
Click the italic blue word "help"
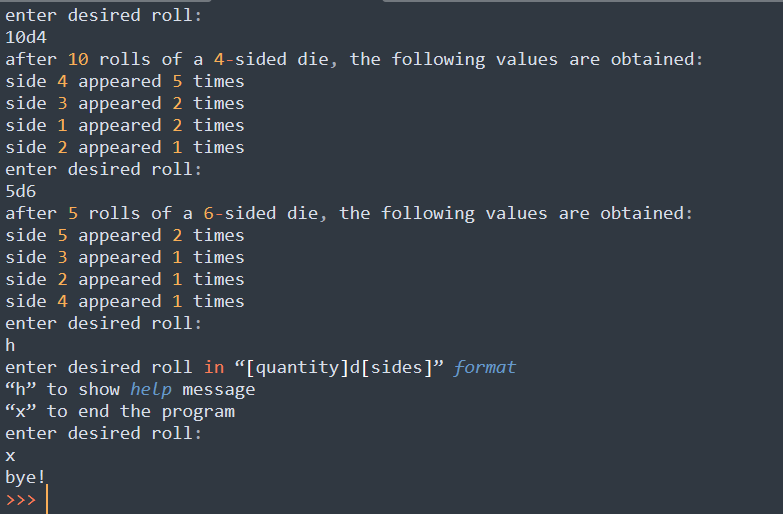tap(150, 389)
